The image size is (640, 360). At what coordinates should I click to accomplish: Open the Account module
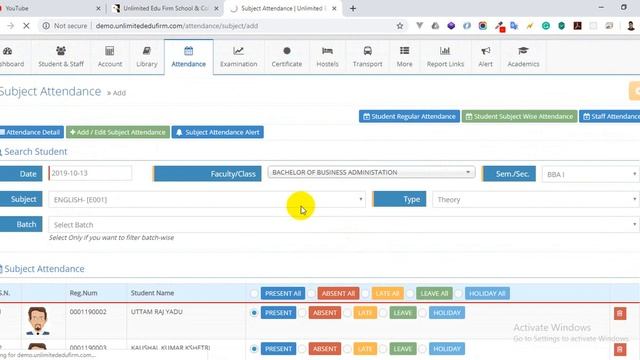coord(110,57)
